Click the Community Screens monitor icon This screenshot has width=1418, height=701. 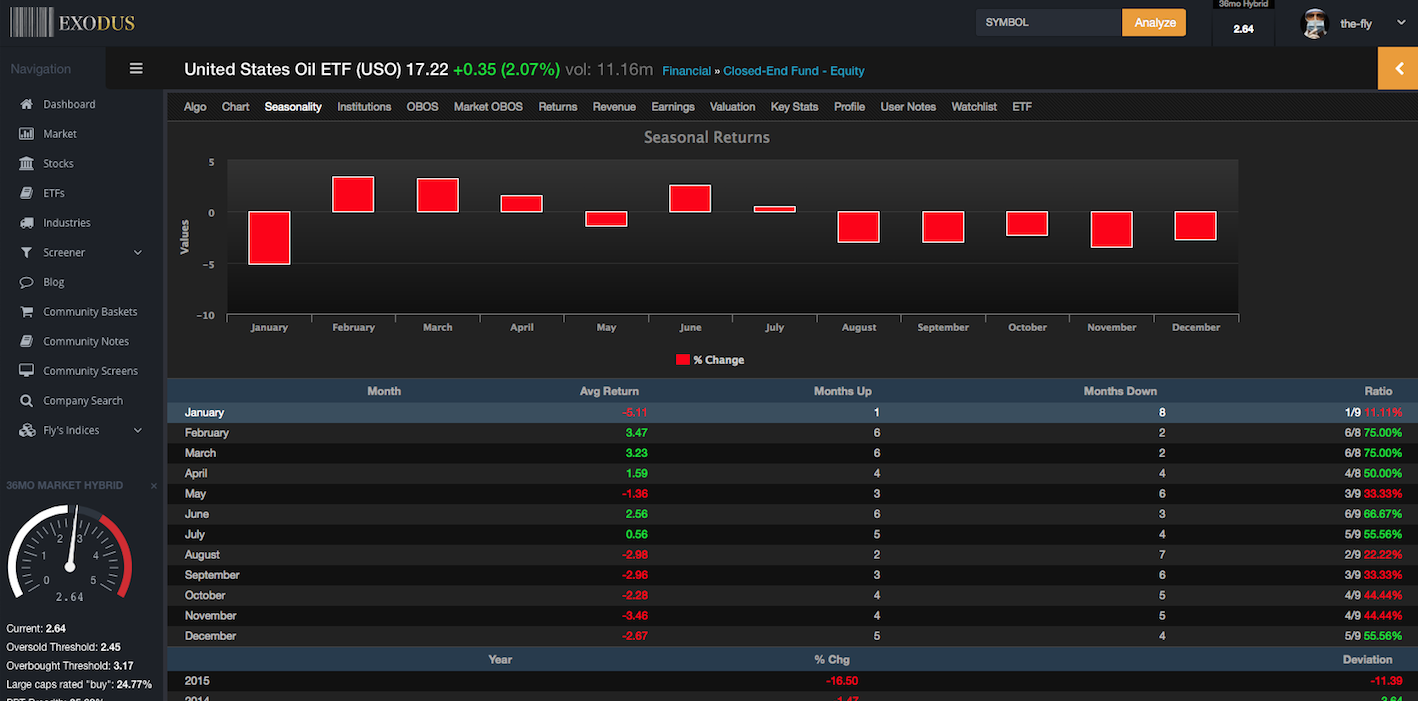coord(26,371)
